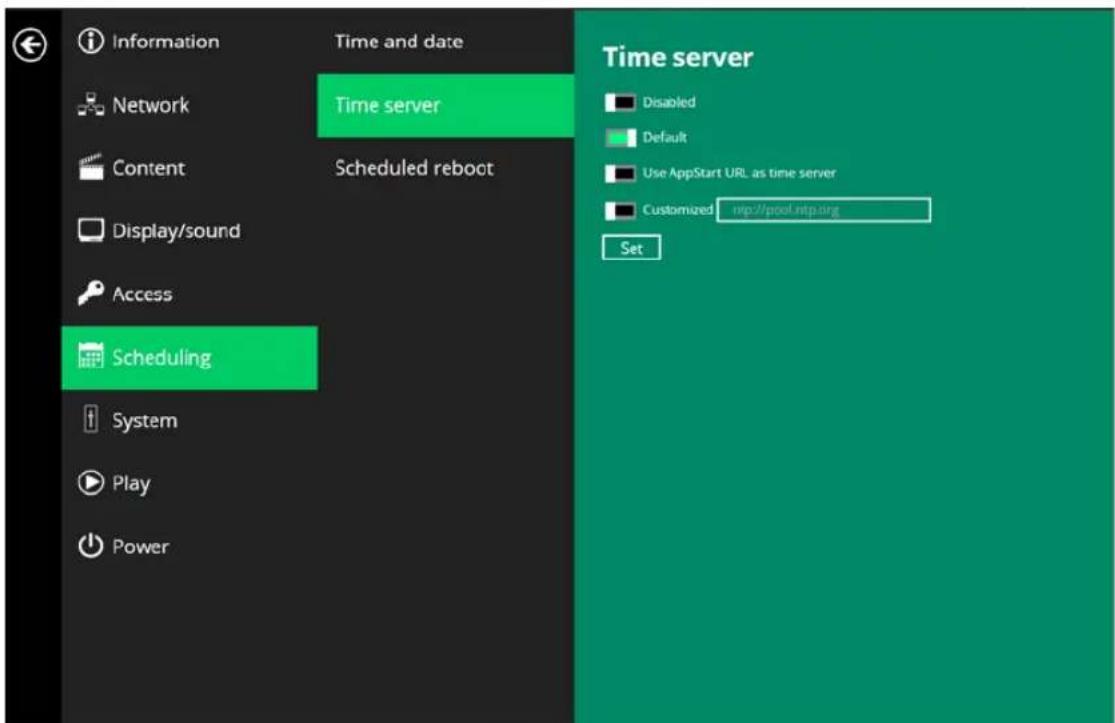This screenshot has height=723, width=1115.
Task: Click the Display/sound monitor icon
Action: [90, 230]
